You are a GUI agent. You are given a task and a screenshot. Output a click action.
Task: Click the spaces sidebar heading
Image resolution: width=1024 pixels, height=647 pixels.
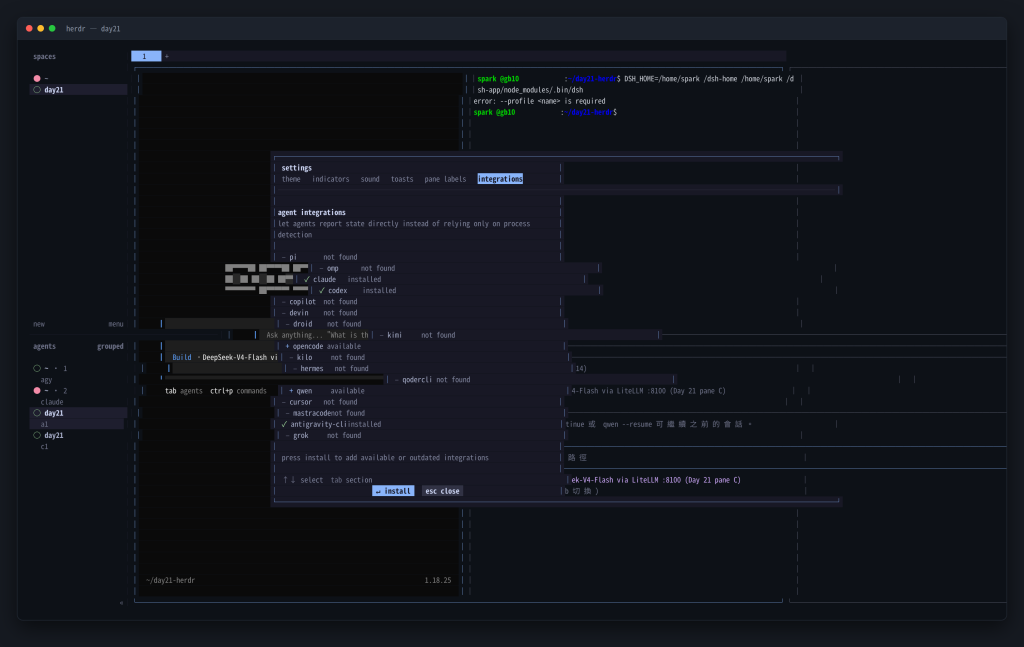click(44, 57)
